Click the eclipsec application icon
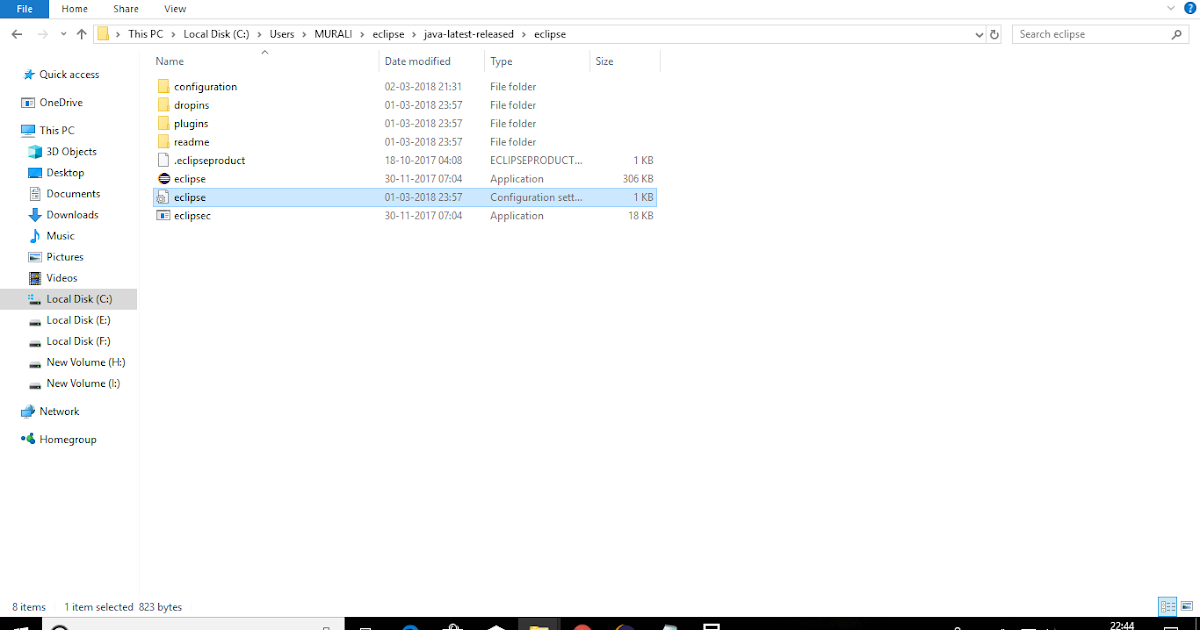The height and width of the screenshot is (630, 1200). click(x=164, y=216)
